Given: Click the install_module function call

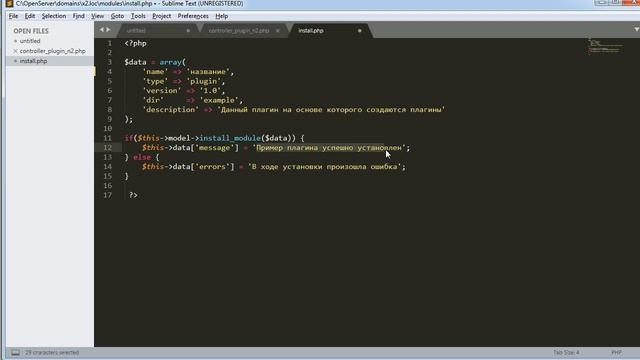Looking at the screenshot, I should point(230,138).
